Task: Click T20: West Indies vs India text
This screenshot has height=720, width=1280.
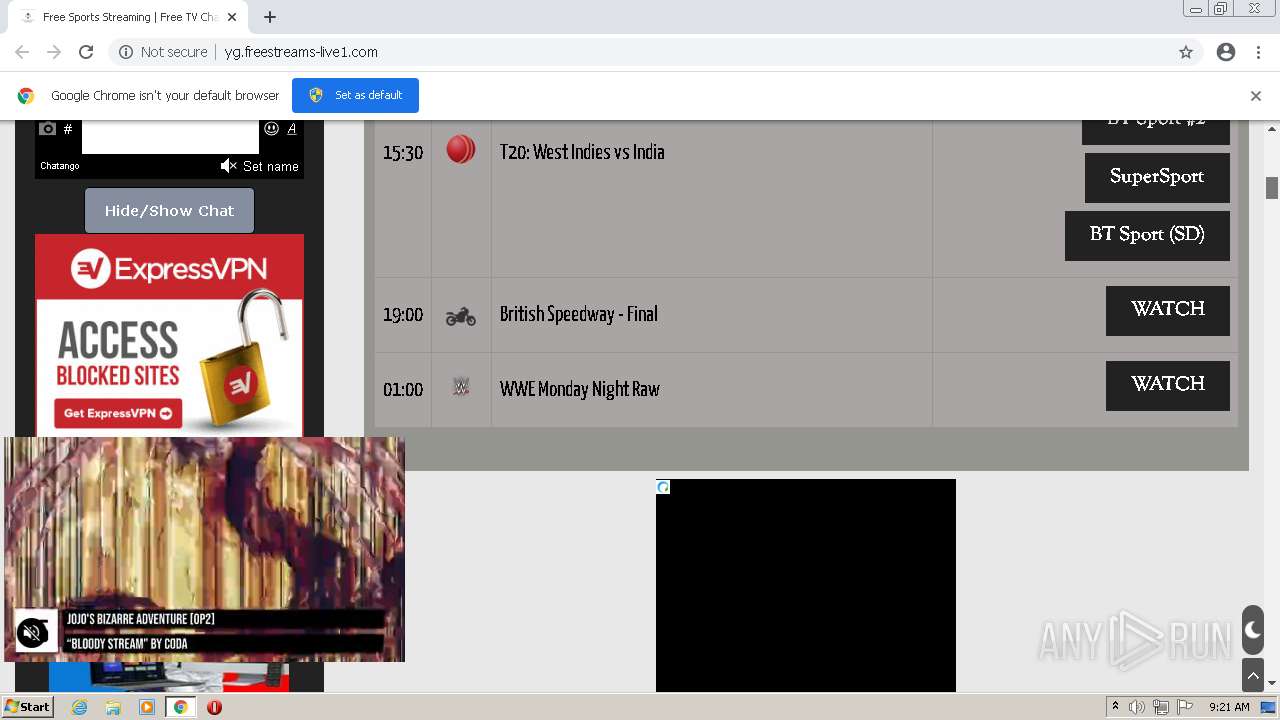Action: 582,152
